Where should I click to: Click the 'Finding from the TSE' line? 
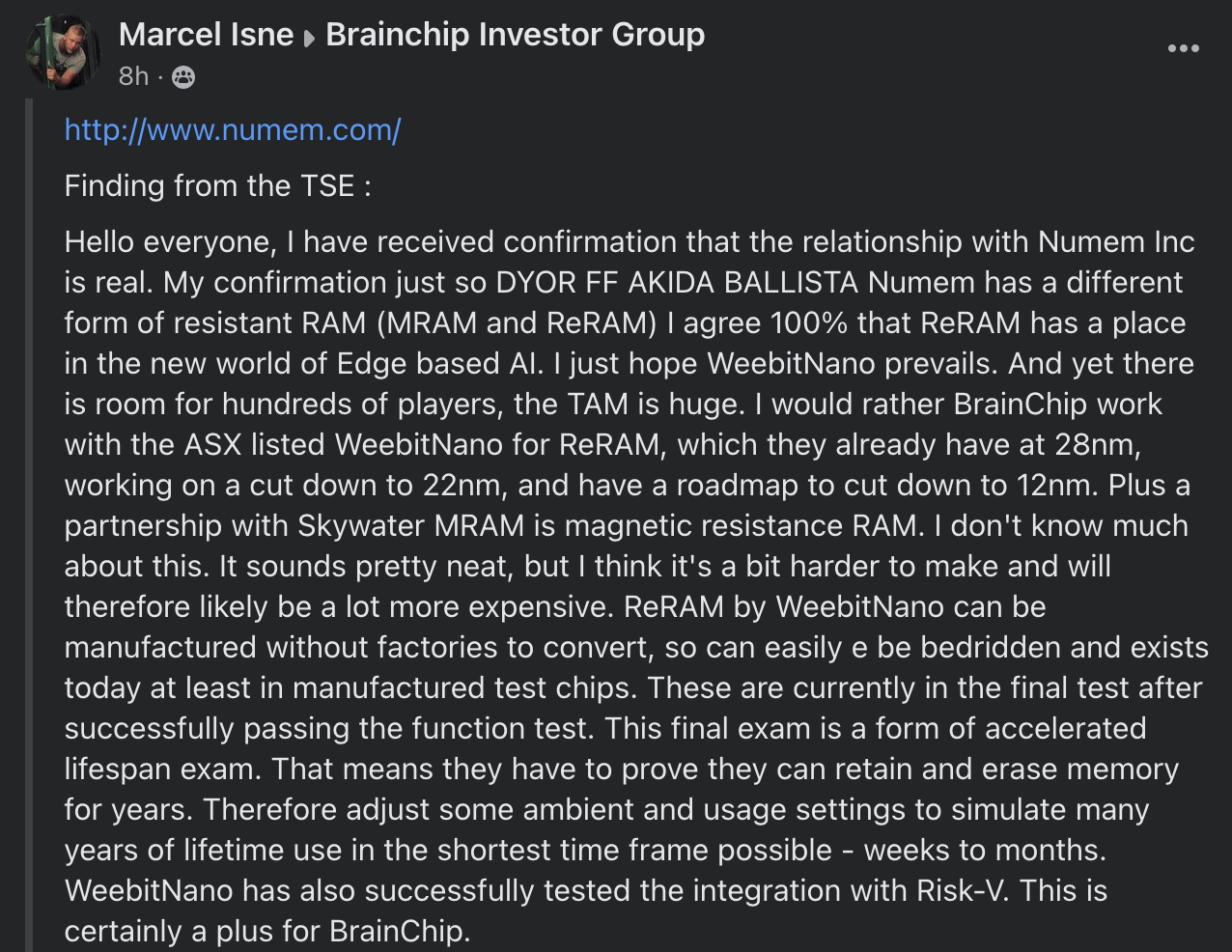217,185
